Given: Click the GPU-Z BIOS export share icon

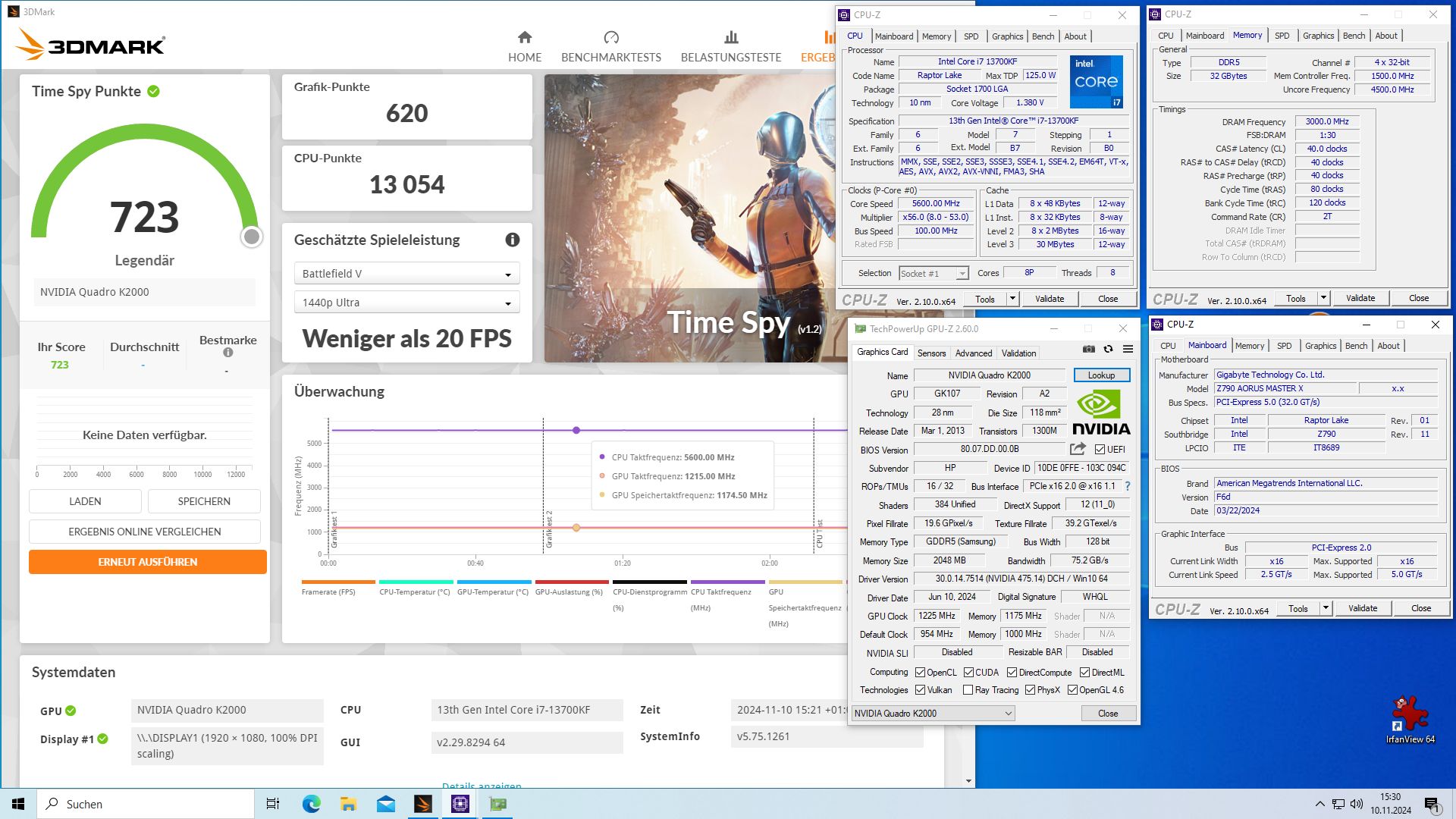Looking at the screenshot, I should coord(1078,449).
